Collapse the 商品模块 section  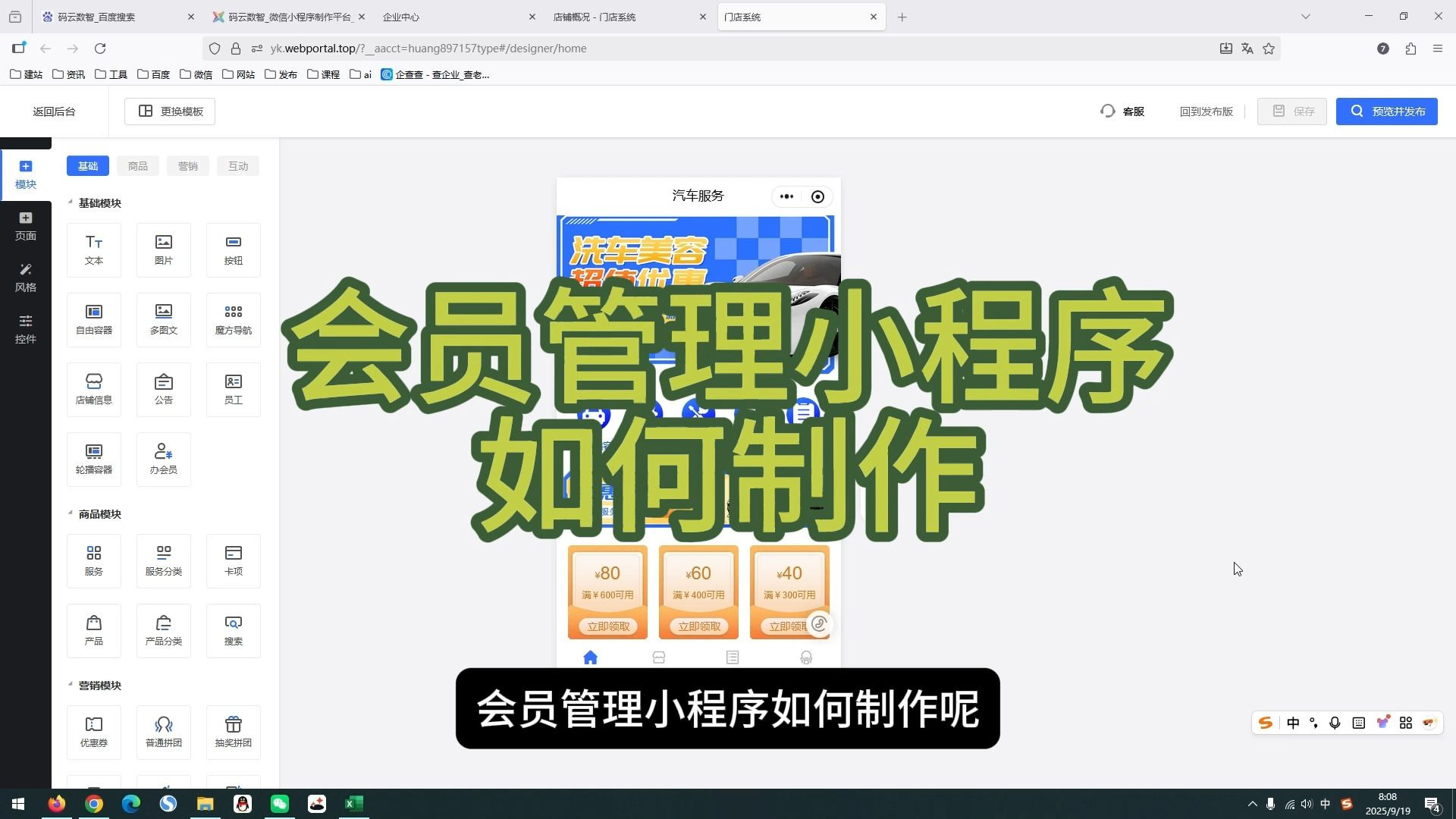click(x=70, y=513)
